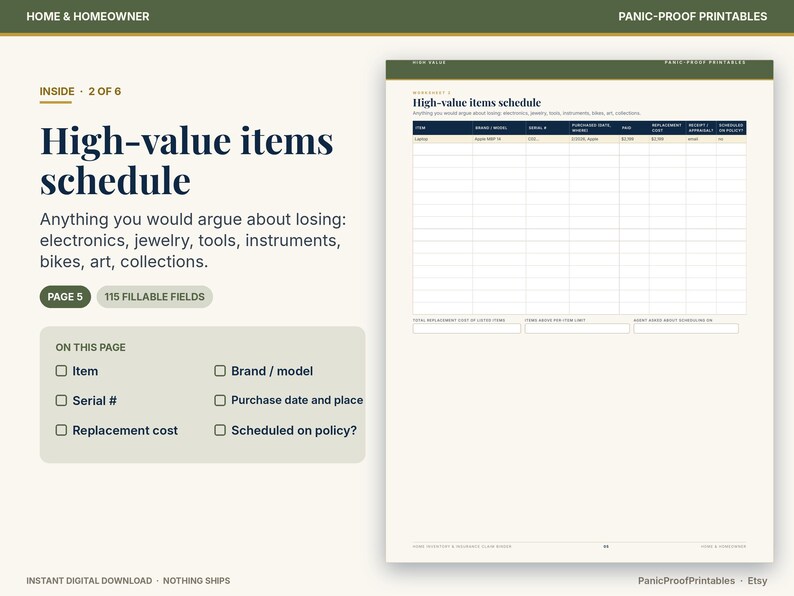Click the 'email' receipt cell
The image size is (794, 596).
pyautogui.click(x=701, y=139)
